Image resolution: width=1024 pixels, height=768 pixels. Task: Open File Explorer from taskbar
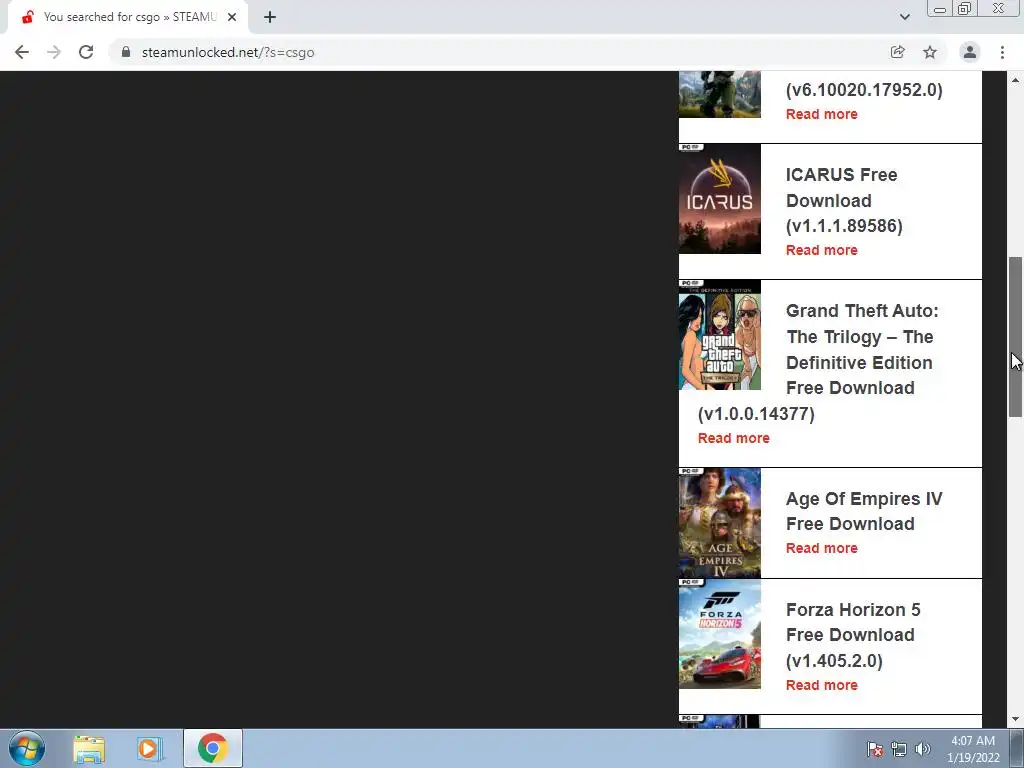point(89,748)
